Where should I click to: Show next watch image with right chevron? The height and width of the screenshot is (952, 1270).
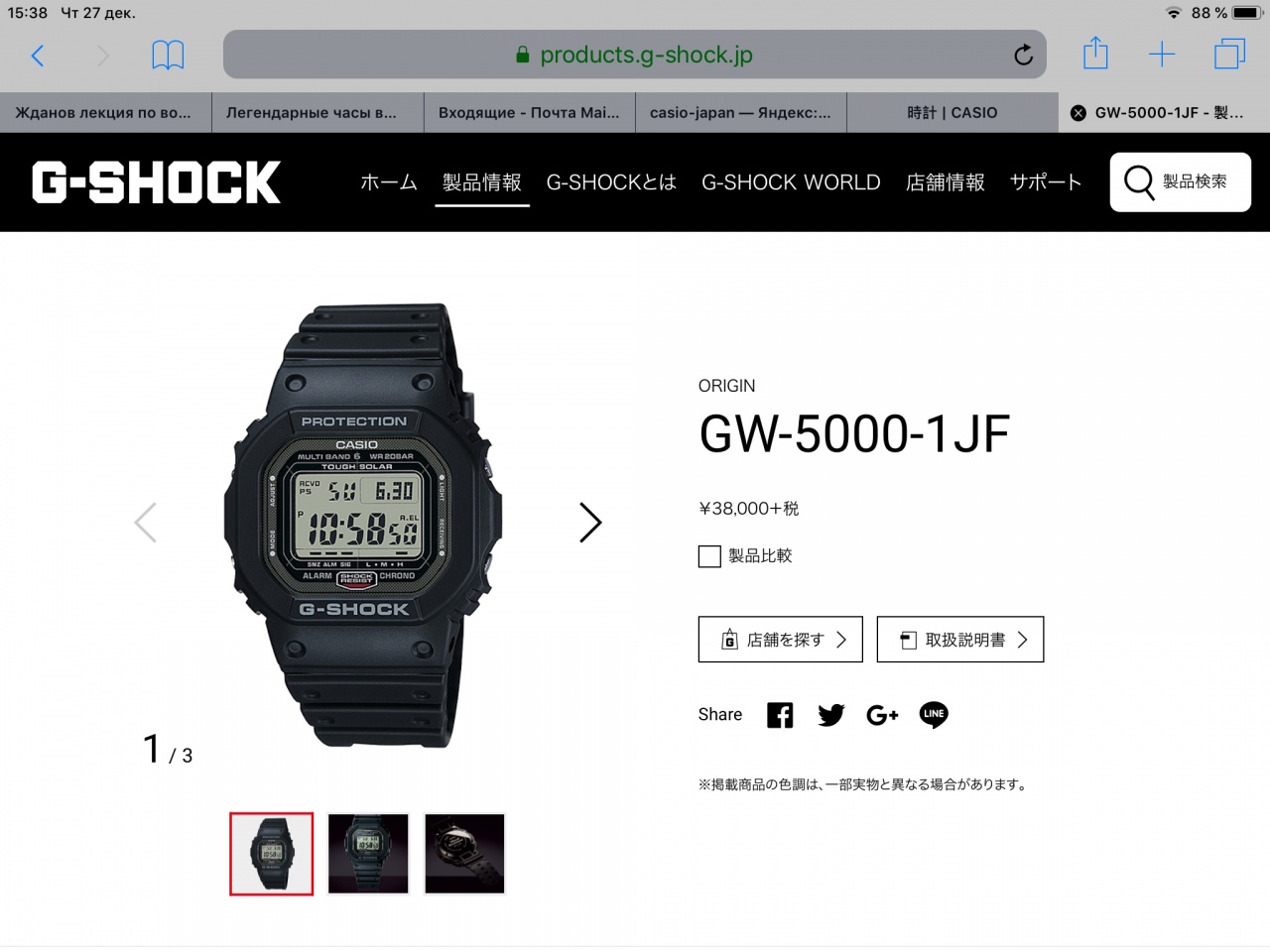590,523
